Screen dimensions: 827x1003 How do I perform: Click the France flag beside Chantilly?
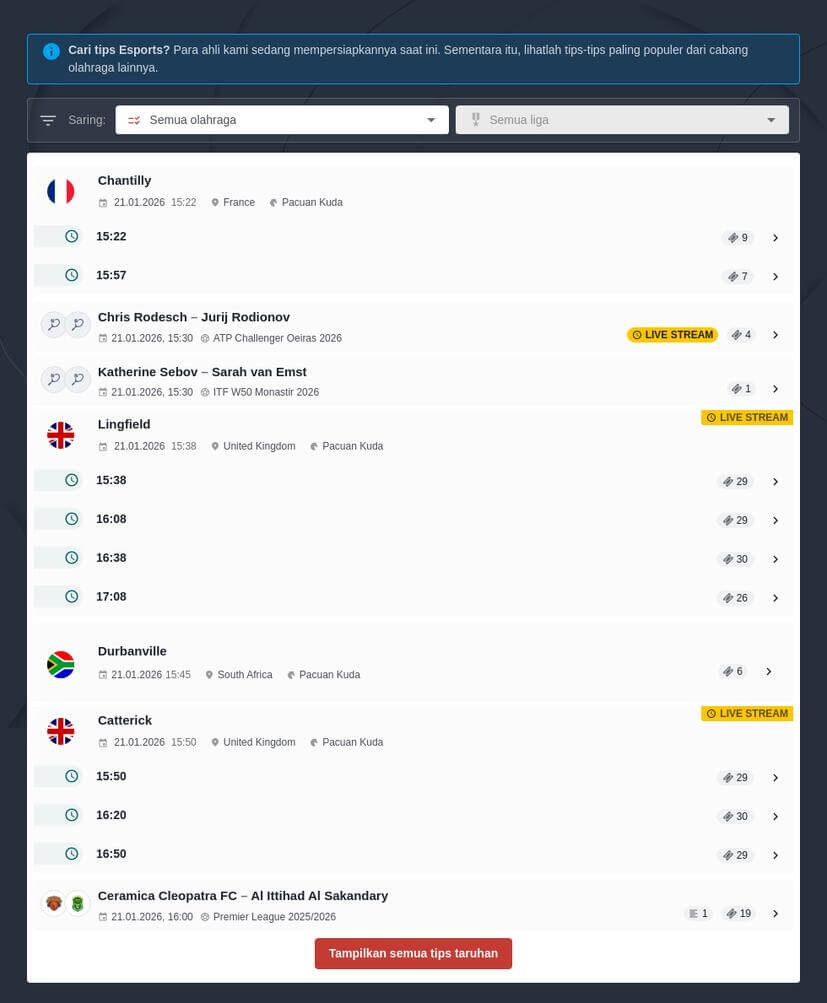60,190
